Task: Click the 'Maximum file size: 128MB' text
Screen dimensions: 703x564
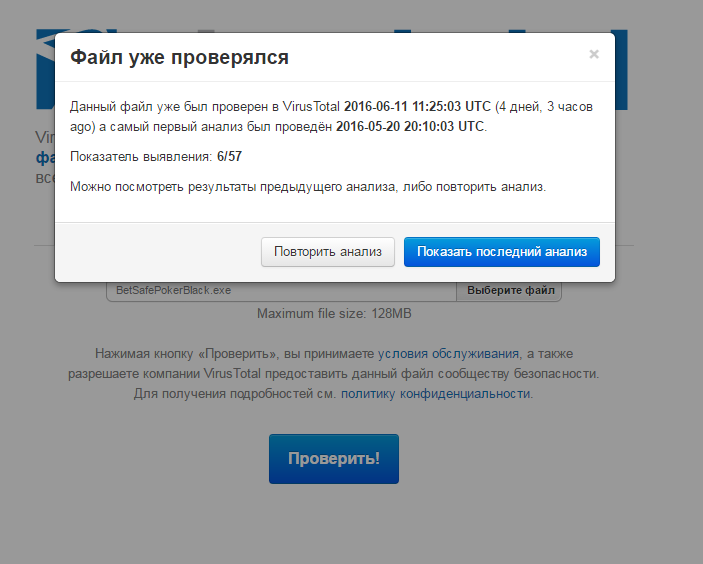Action: (x=334, y=313)
